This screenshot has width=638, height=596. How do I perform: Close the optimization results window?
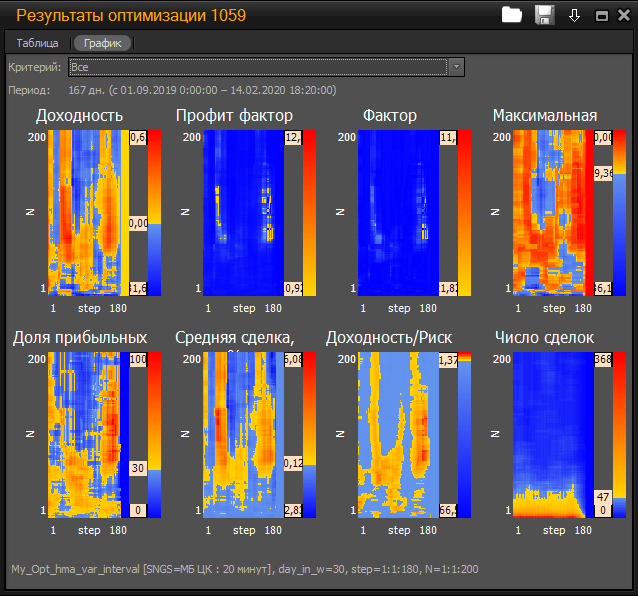click(x=622, y=16)
